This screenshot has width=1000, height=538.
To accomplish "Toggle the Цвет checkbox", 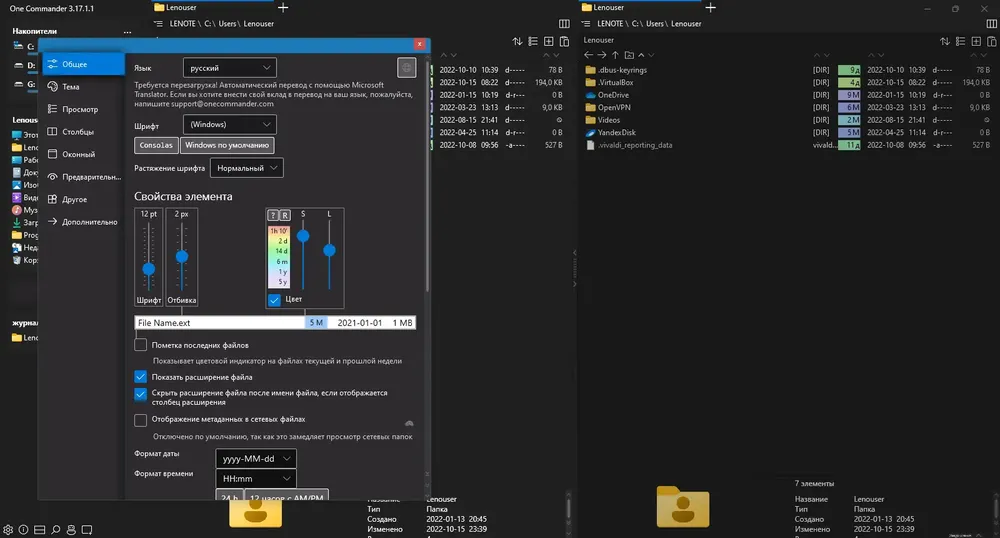I will point(274,299).
